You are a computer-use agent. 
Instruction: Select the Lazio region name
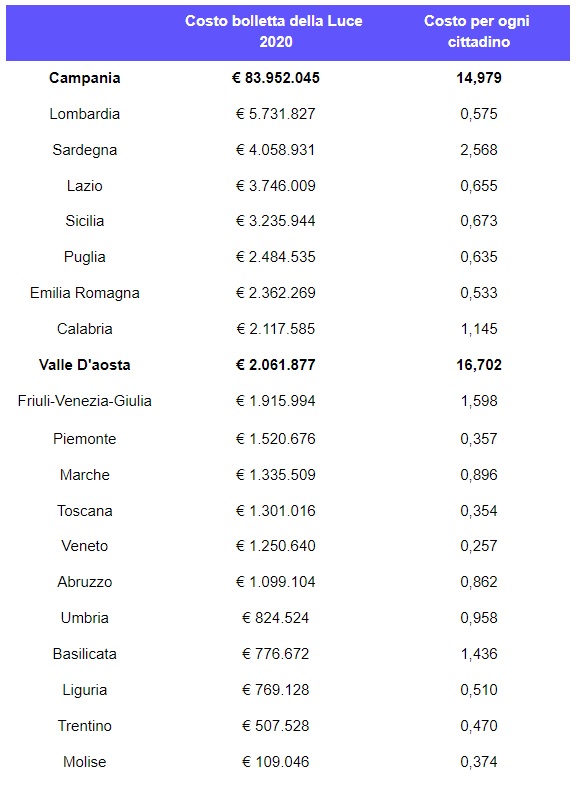(85, 186)
